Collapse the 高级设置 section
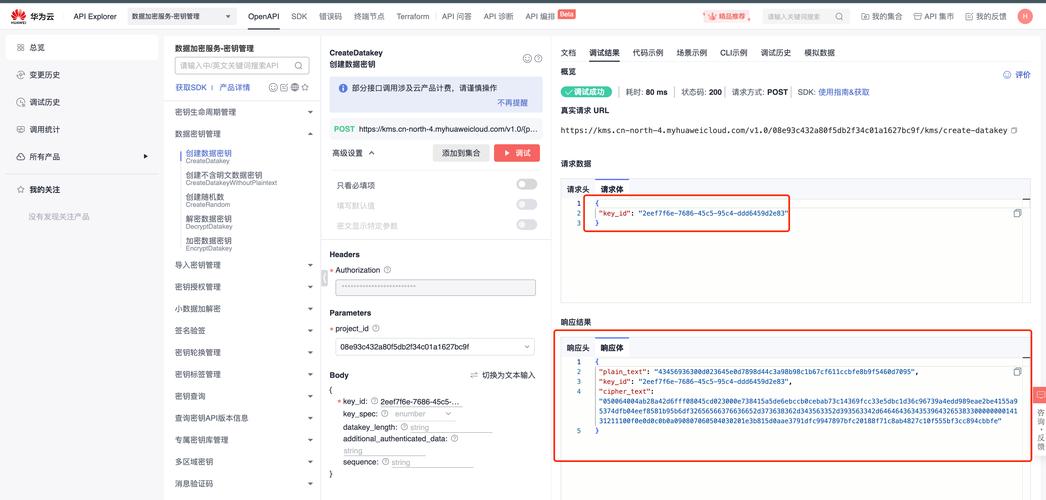 tap(354, 153)
